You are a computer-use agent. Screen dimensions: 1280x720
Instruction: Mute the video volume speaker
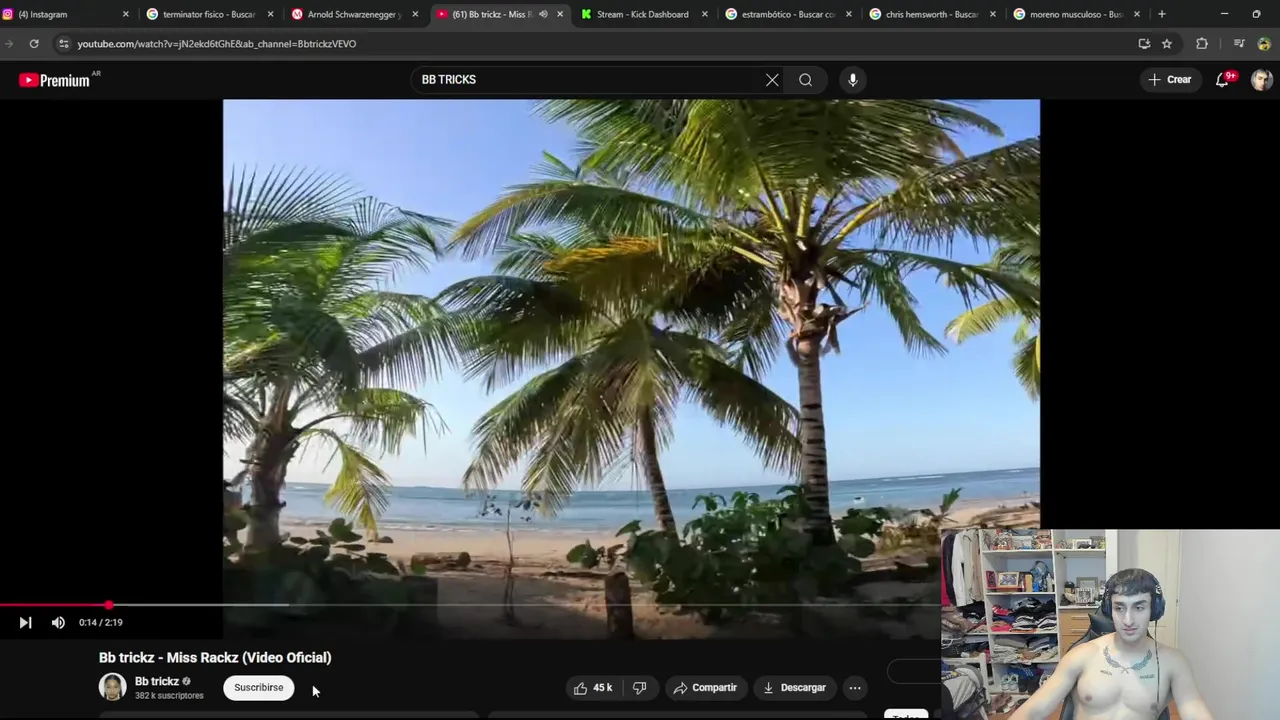[58, 622]
